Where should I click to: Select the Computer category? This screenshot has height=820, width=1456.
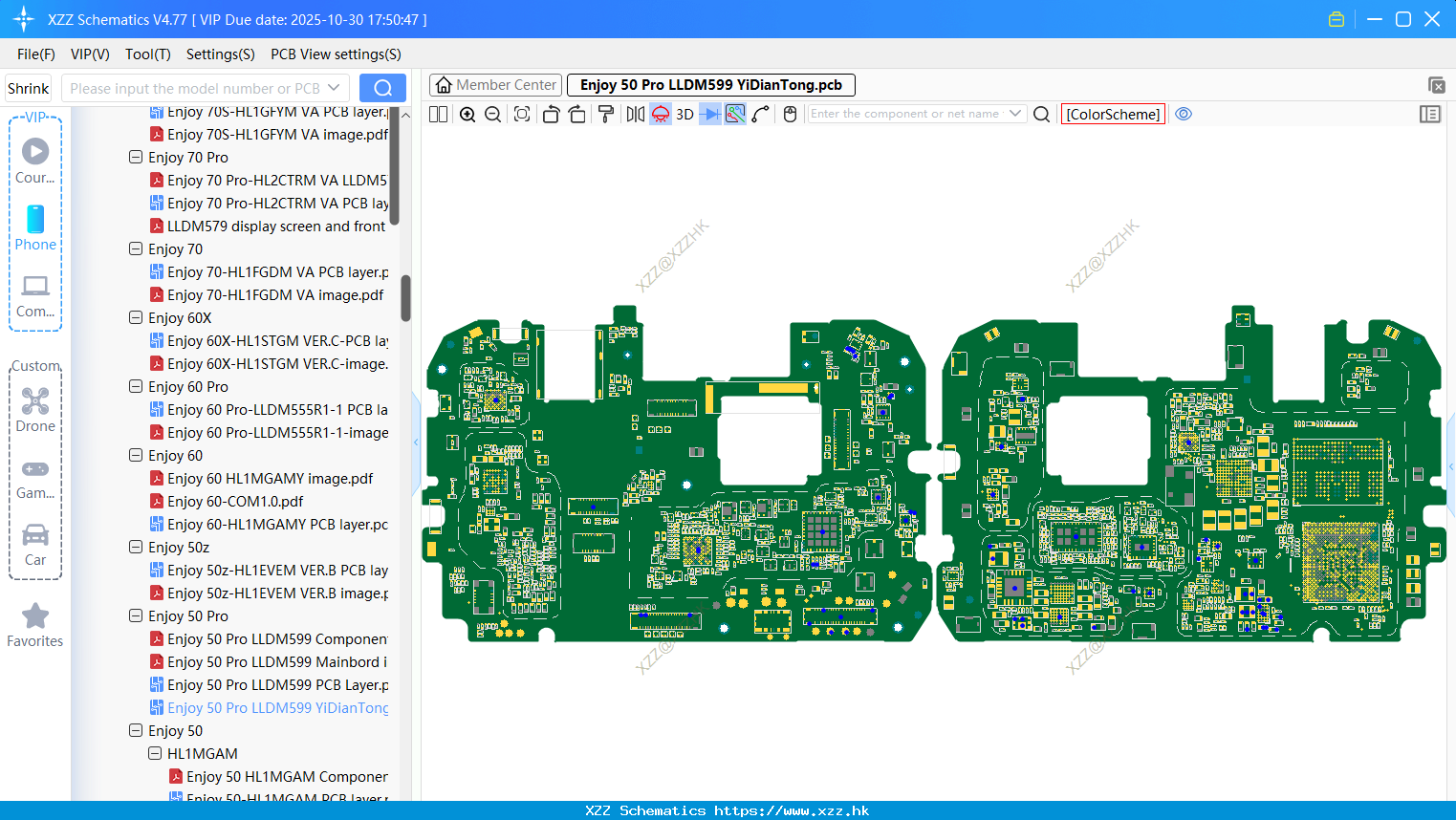click(x=35, y=295)
